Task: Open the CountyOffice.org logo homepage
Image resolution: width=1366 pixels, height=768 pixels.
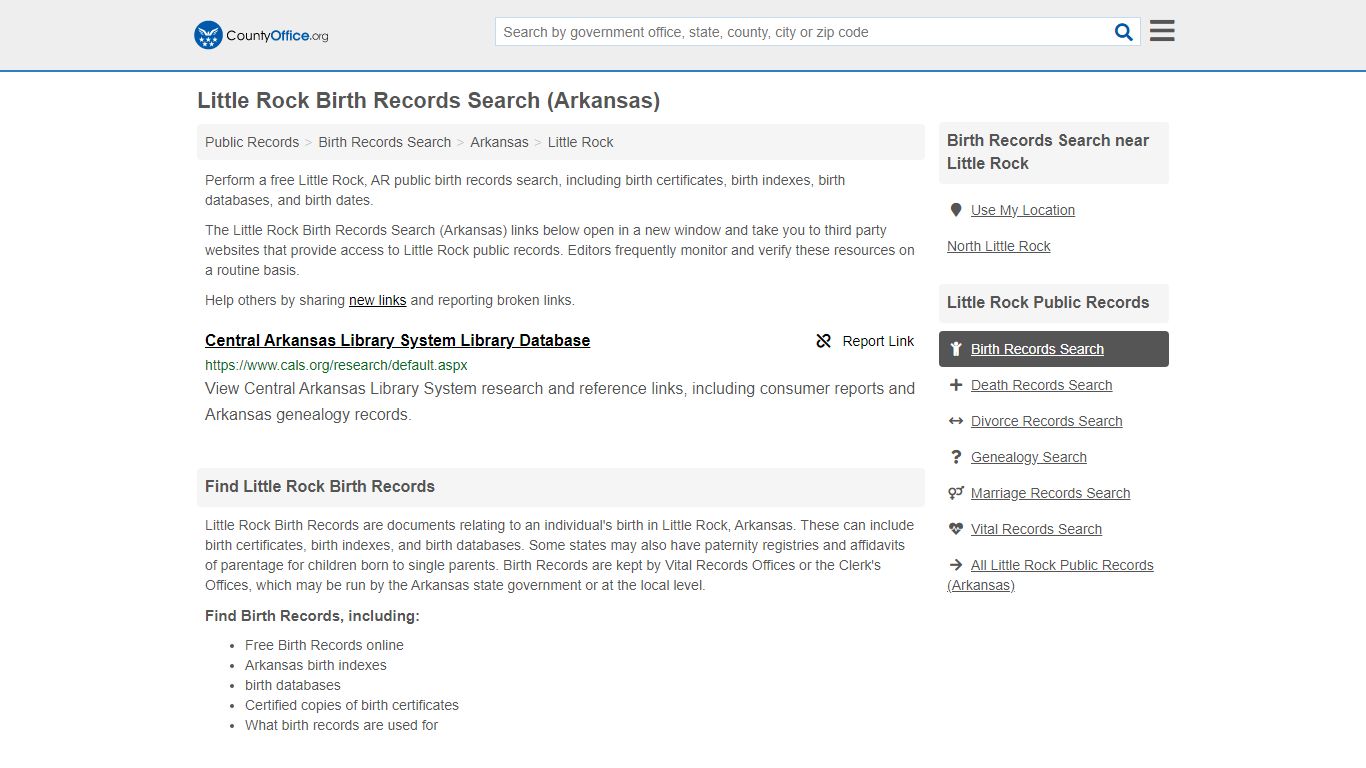Action: point(261,35)
